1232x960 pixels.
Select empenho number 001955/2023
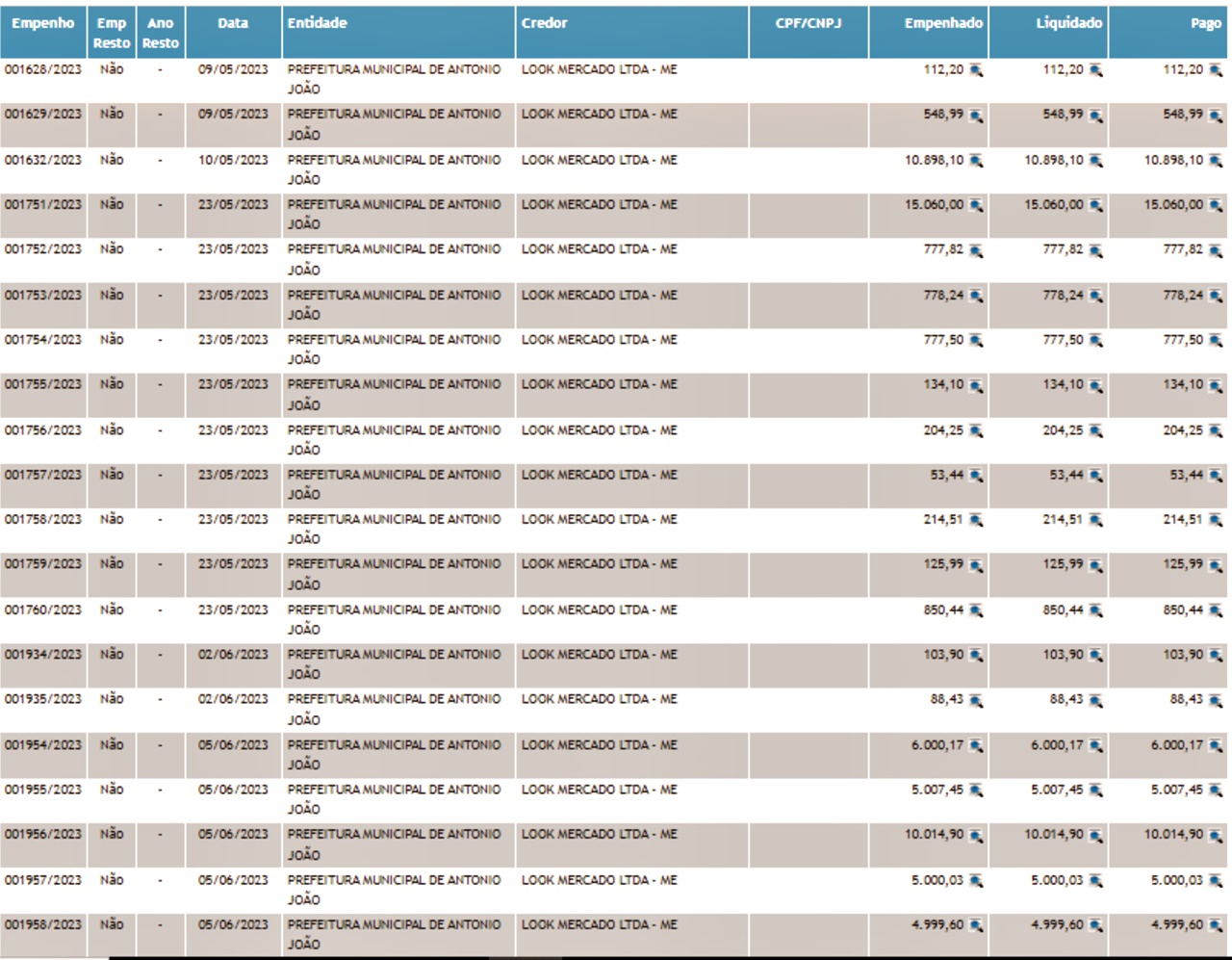43,789
